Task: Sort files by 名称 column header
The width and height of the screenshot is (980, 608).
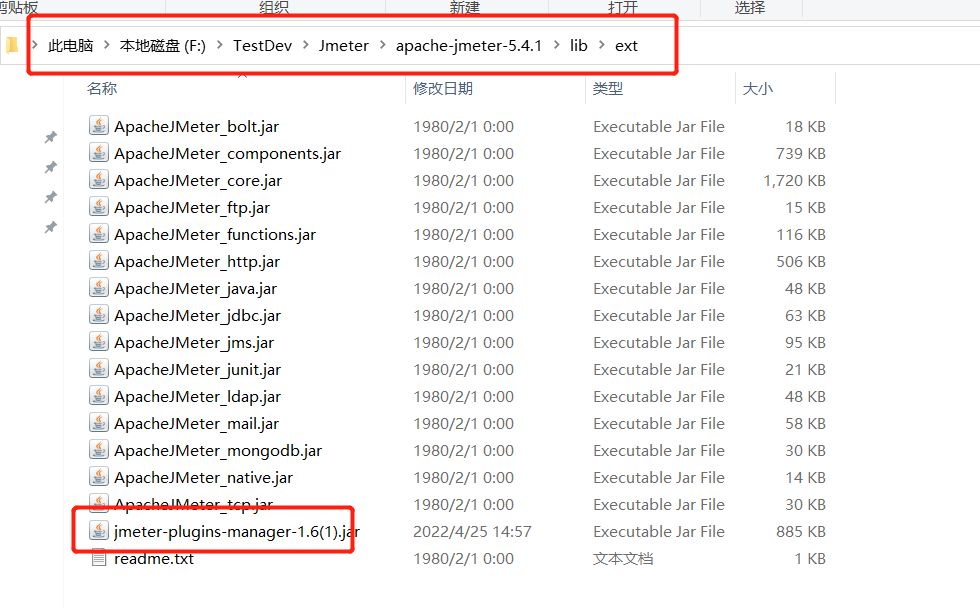Action: pyautogui.click(x=102, y=88)
